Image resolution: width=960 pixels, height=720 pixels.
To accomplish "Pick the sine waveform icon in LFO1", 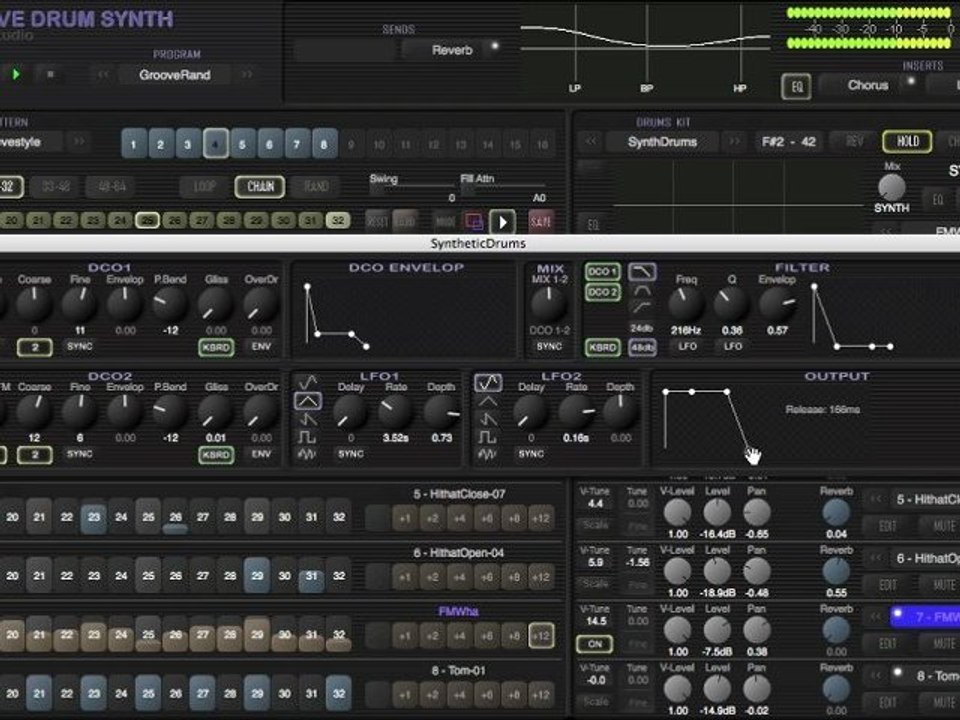I will [x=308, y=382].
